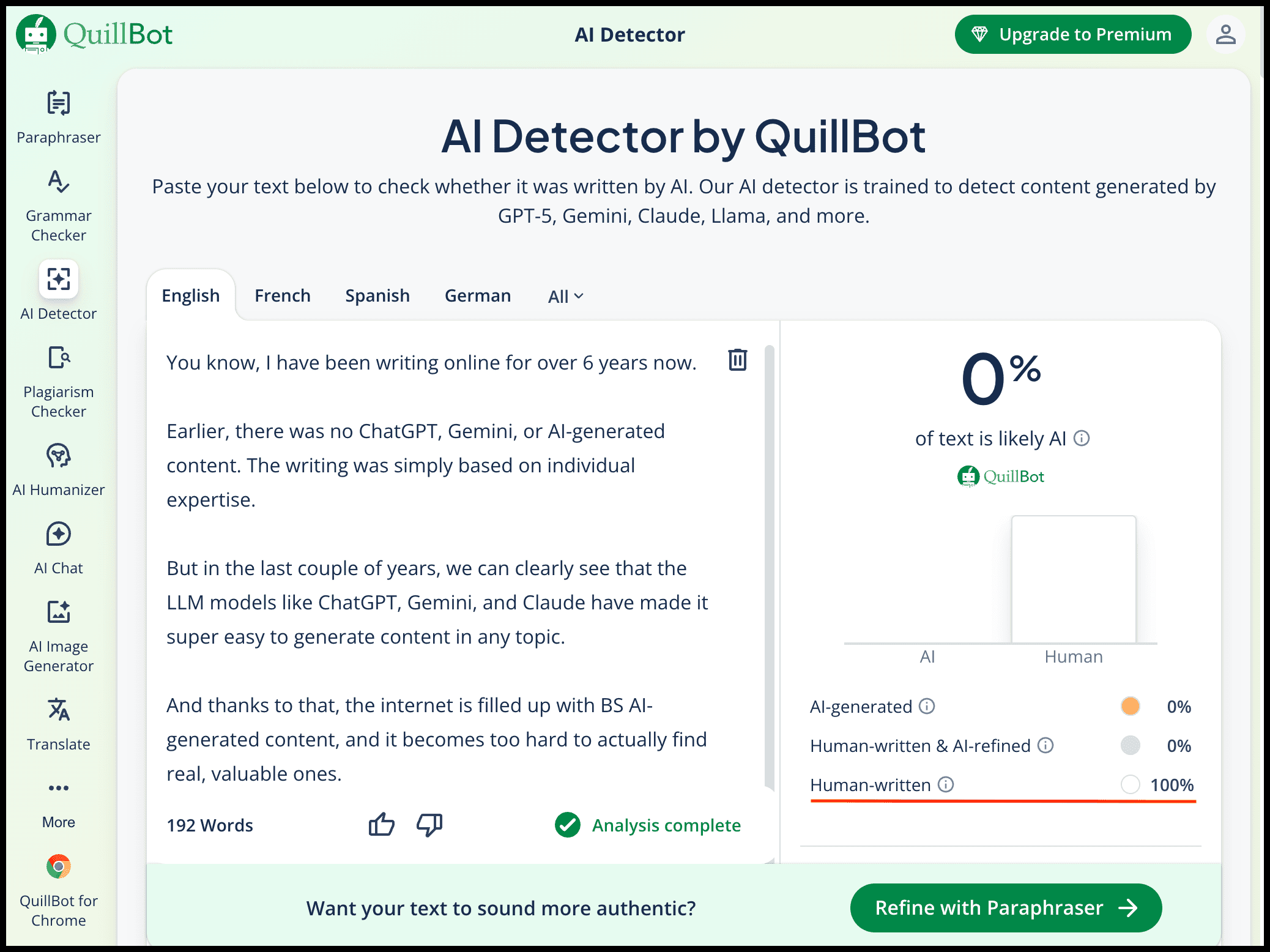Open the Grammar Checker tool
Screen dimensions: 1270x952
click(x=59, y=207)
